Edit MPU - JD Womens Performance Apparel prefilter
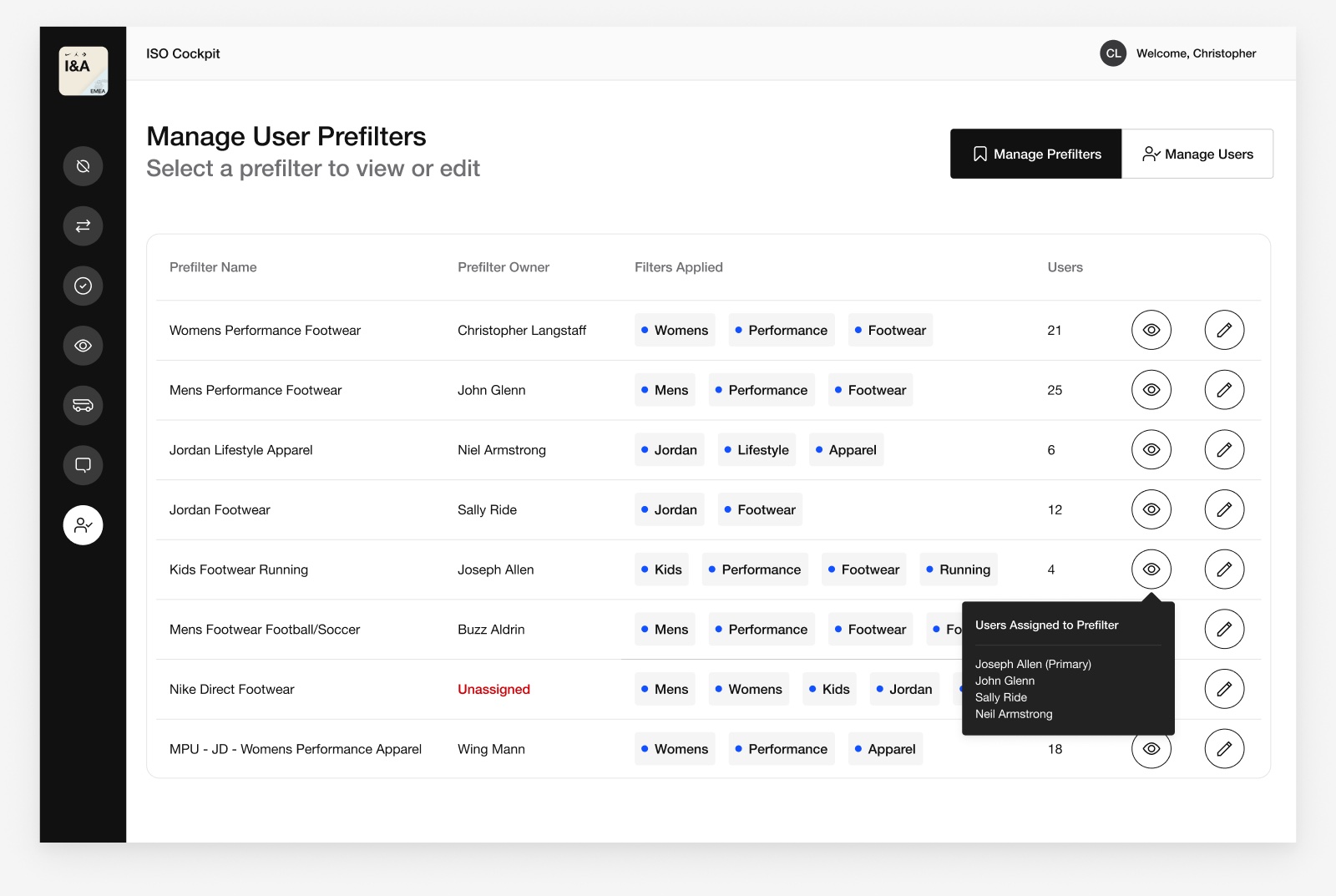The image size is (1336, 896). click(1224, 749)
